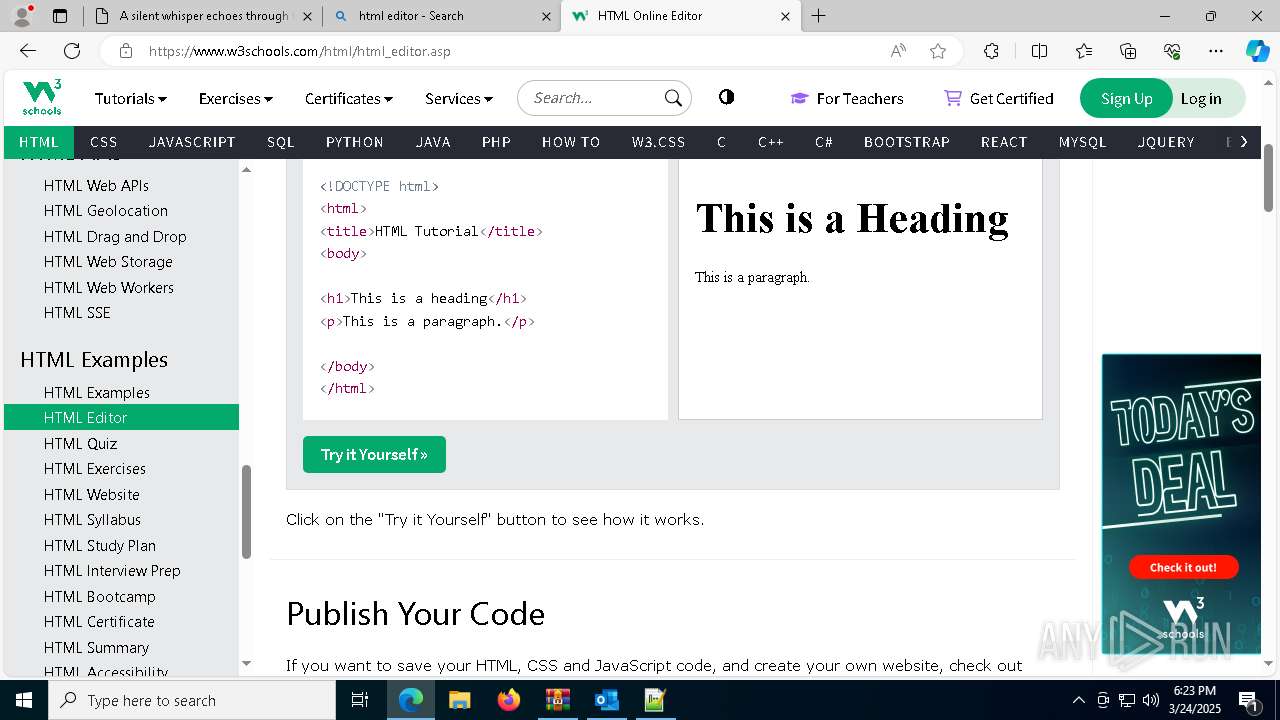The image size is (1280, 720).
Task: Click the site lock info icon
Action: point(126,51)
